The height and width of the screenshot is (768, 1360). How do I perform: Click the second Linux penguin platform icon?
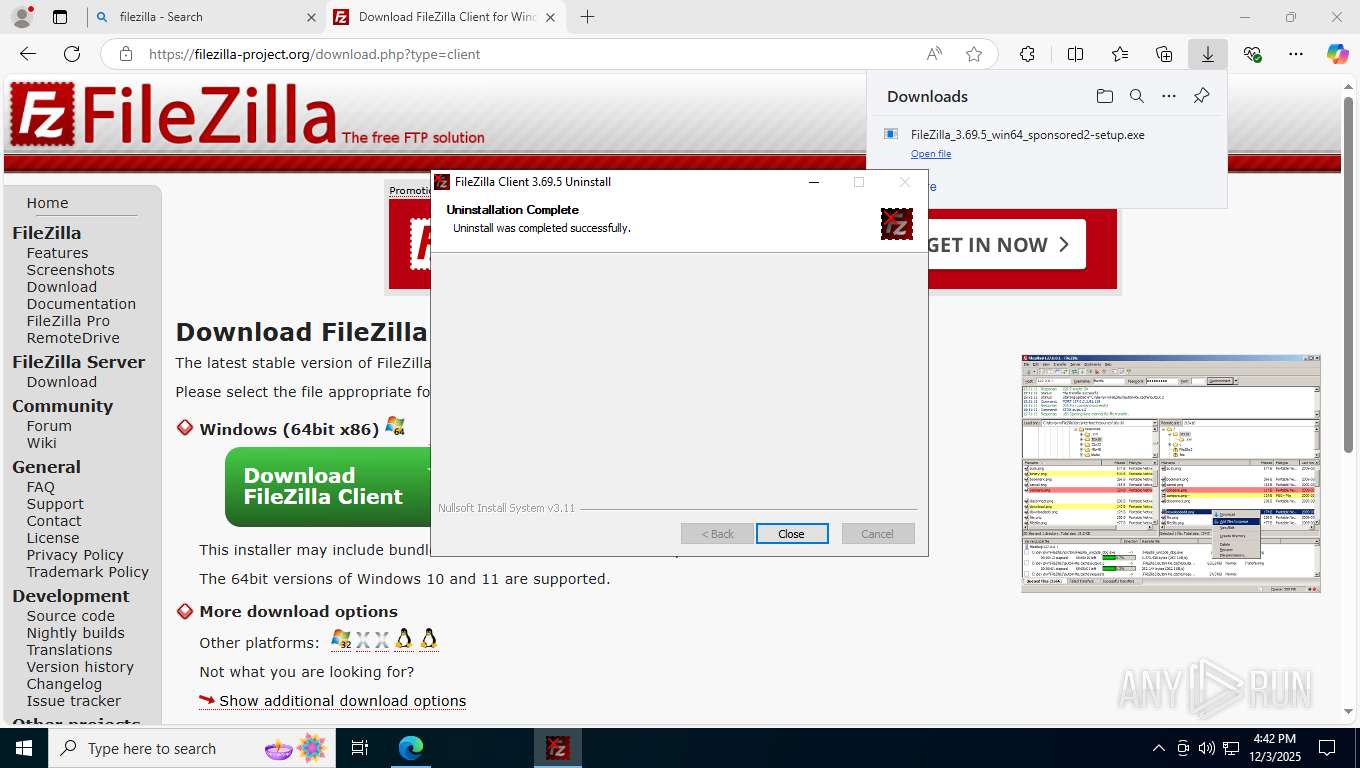(x=429, y=640)
